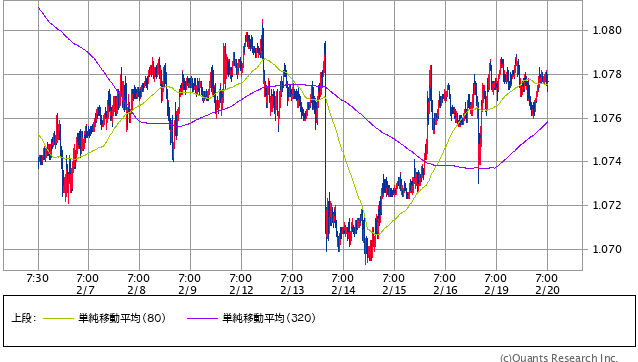Click the 1.072 price axis label
The image size is (638, 362).
[x=607, y=205]
